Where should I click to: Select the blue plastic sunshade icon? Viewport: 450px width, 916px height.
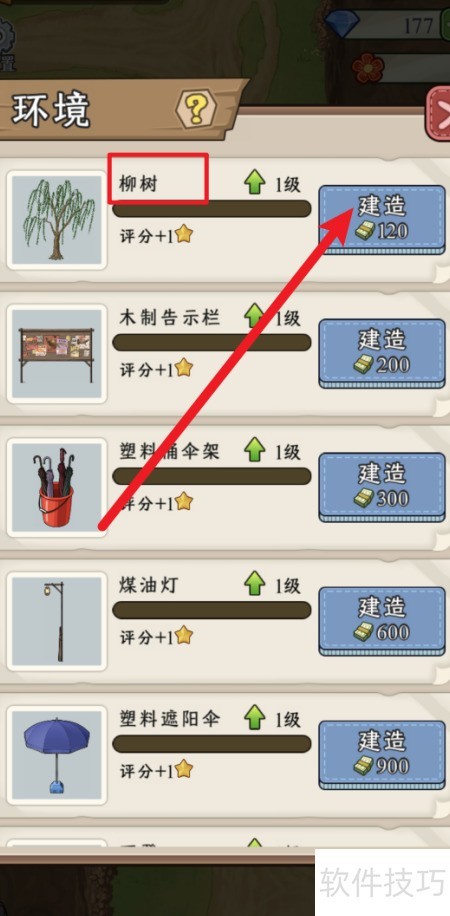click(57, 754)
